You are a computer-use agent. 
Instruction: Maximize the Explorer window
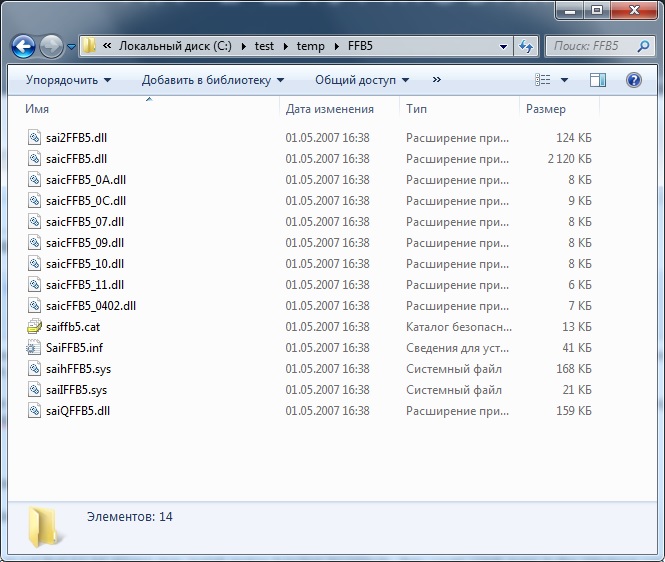pos(597,10)
